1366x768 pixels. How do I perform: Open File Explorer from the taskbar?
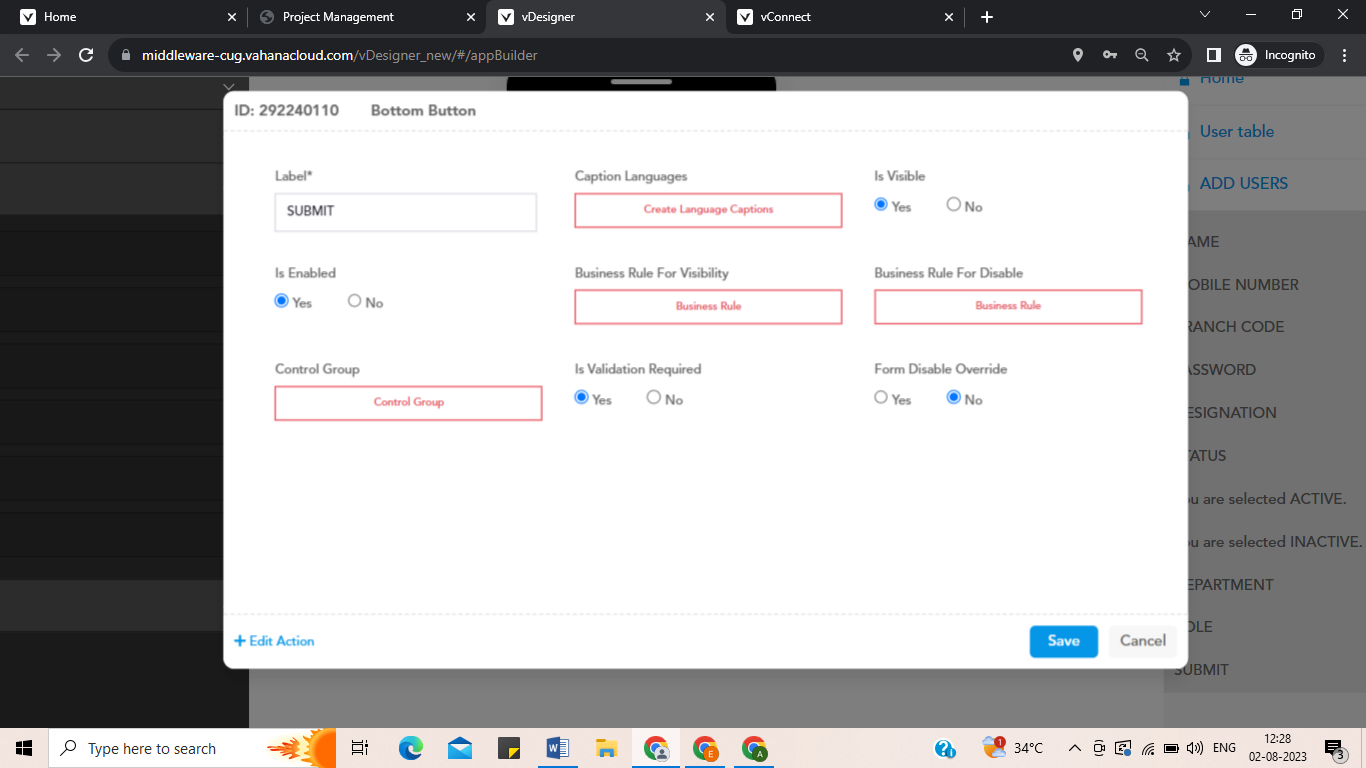pos(607,748)
